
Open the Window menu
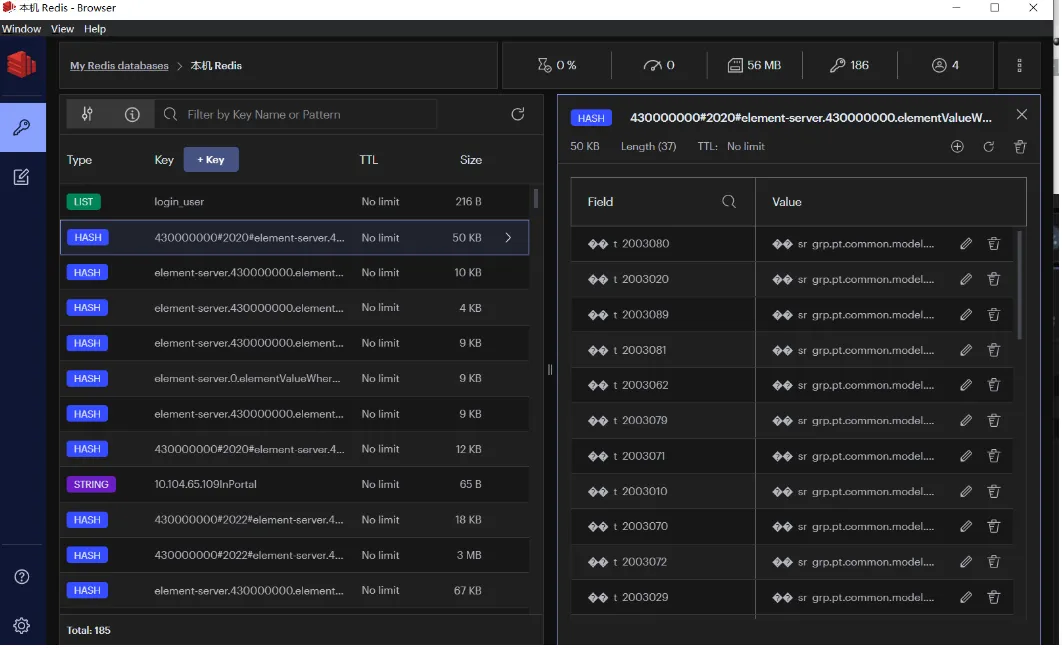(21, 28)
